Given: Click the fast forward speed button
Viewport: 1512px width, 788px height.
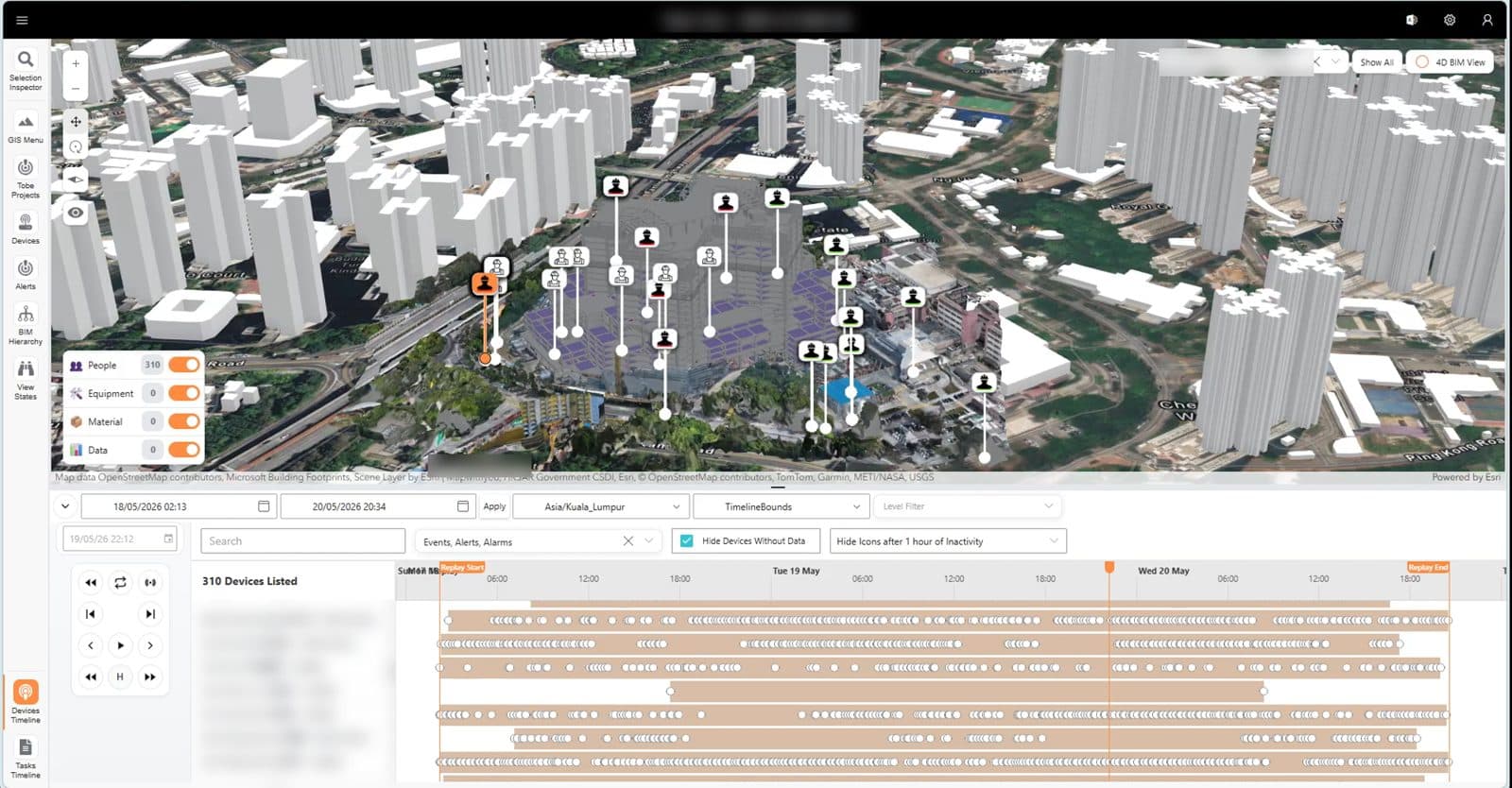Looking at the screenshot, I should 150,677.
